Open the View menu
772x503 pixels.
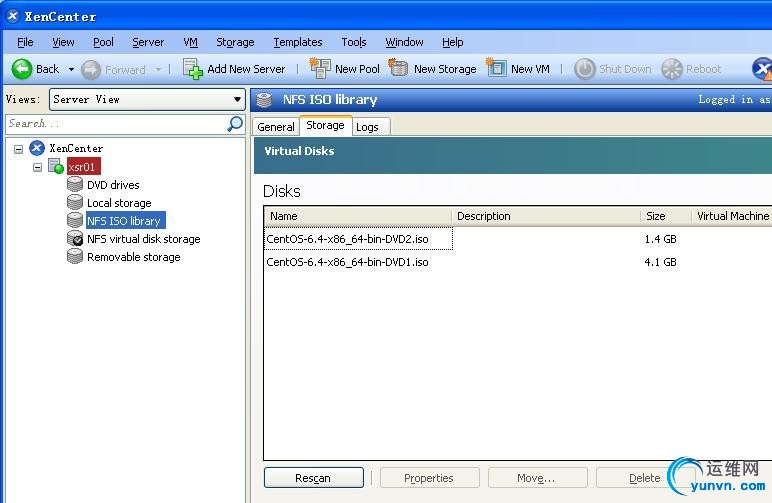64,42
